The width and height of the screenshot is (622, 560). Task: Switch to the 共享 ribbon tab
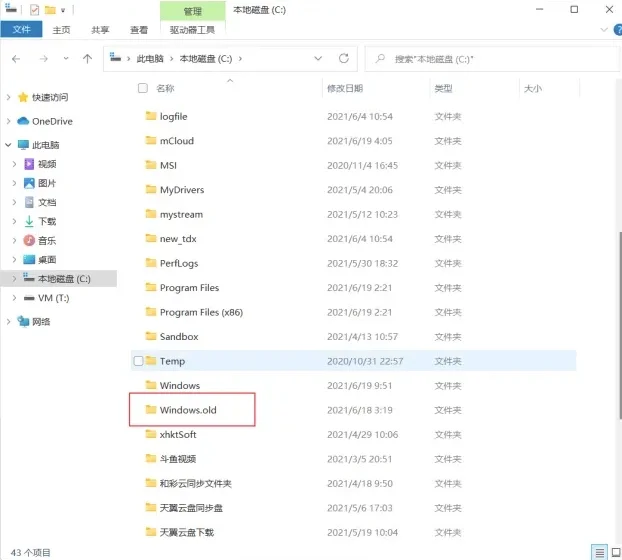100,30
